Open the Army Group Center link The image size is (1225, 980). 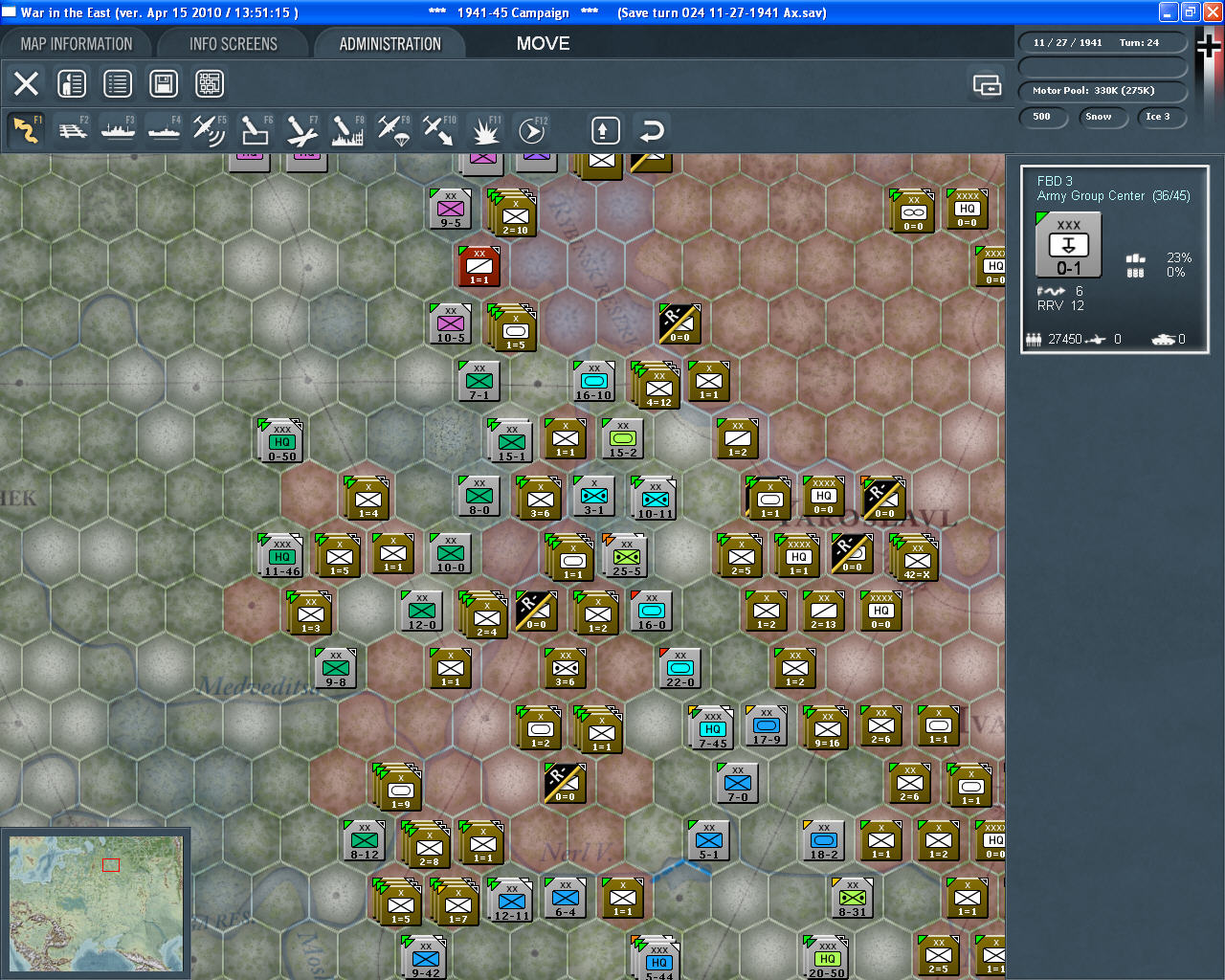click(1090, 196)
